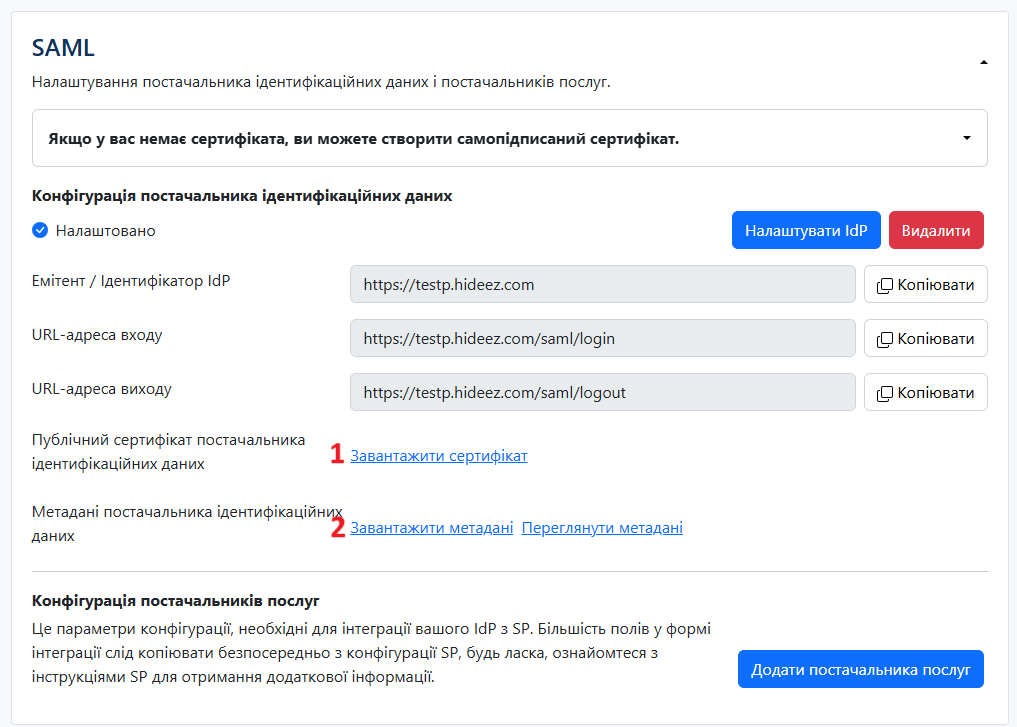
Task: Expand the self-signed certificate panel arrow
Action: click(x=966, y=138)
